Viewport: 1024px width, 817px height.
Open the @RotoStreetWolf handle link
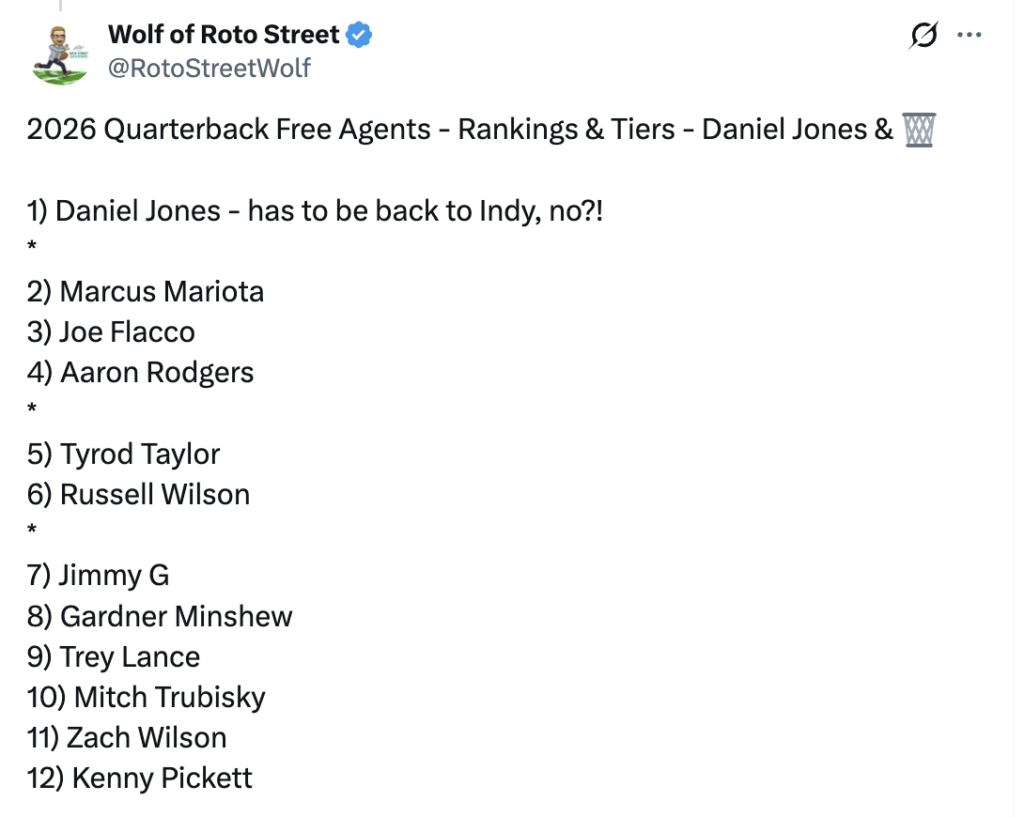coord(209,67)
